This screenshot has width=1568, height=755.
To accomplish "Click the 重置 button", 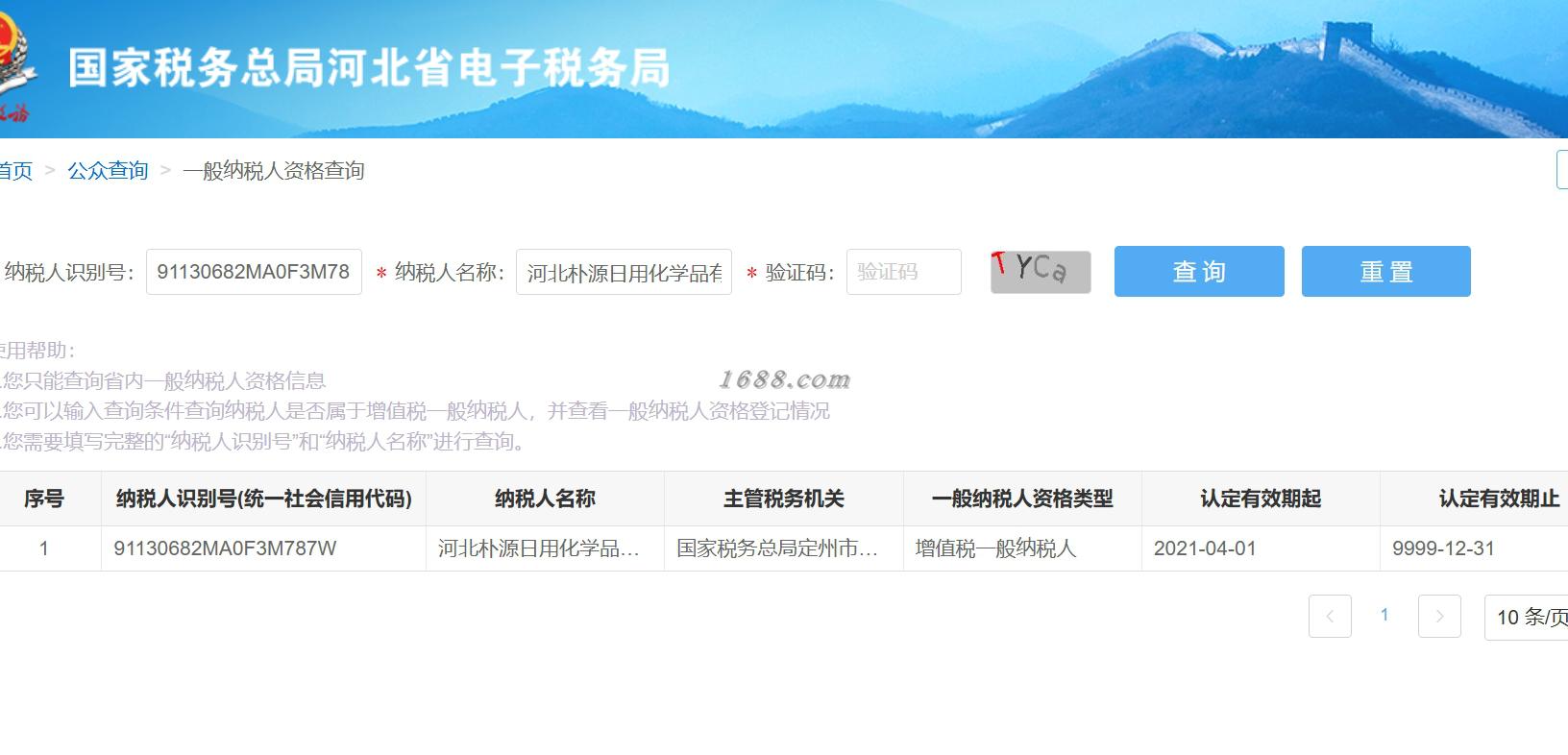I will pyautogui.click(x=1385, y=271).
